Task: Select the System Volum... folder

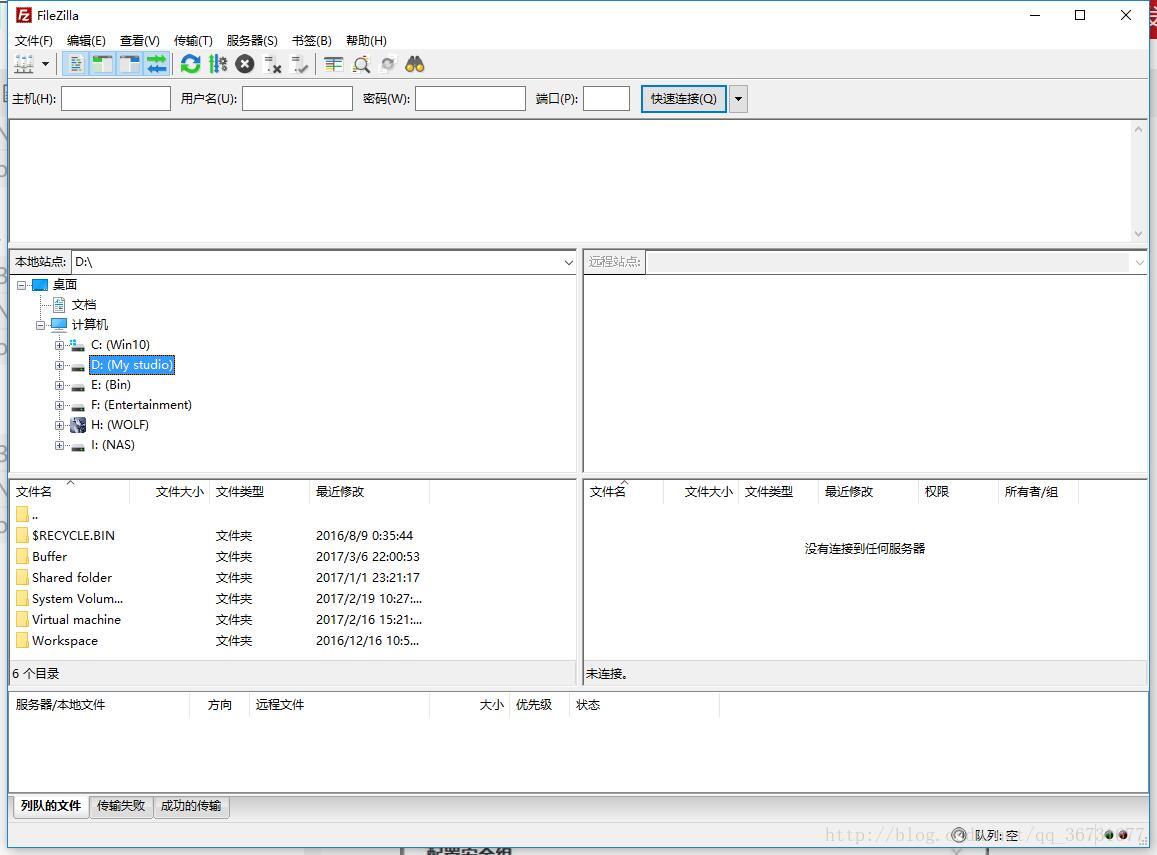Action: (77, 598)
